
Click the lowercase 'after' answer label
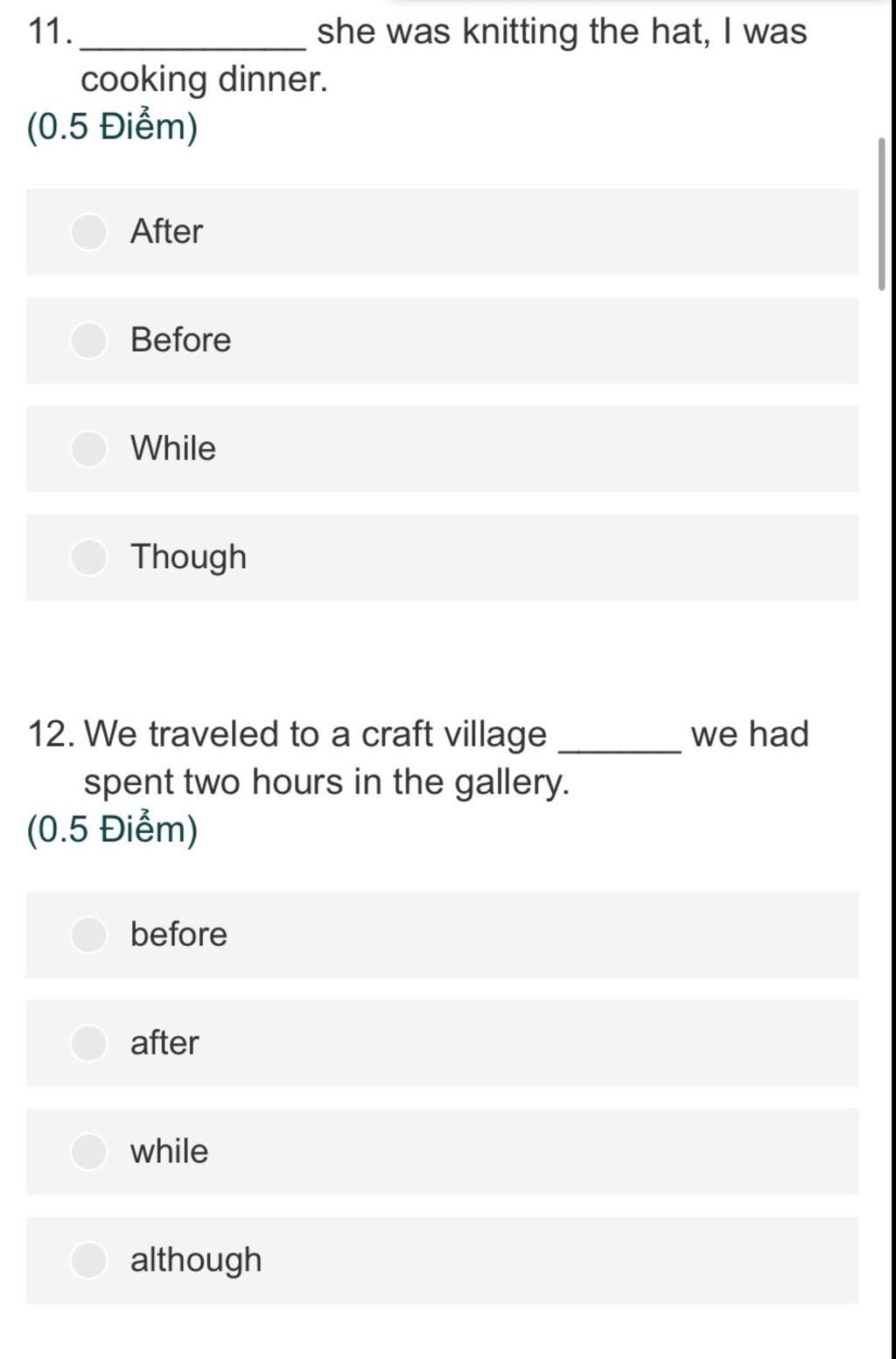click(x=164, y=1043)
